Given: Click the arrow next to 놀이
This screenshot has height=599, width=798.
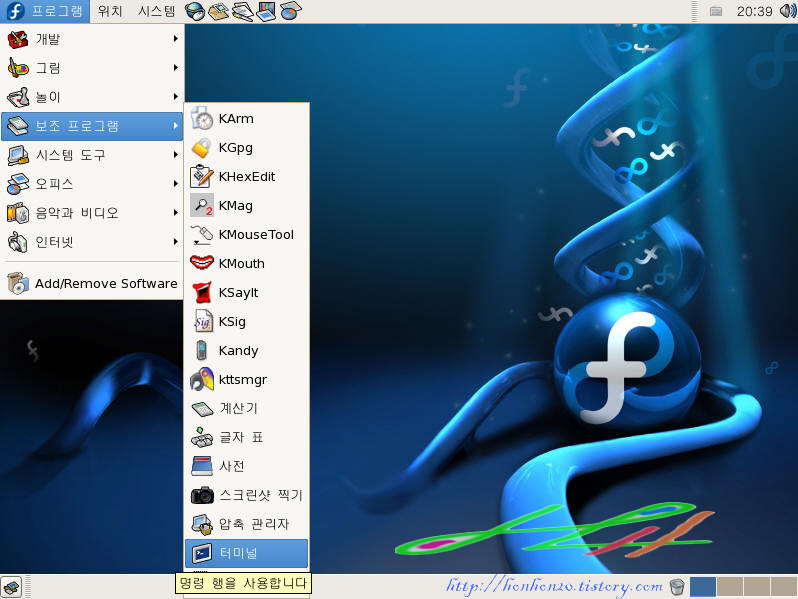Looking at the screenshot, I should click(x=175, y=97).
